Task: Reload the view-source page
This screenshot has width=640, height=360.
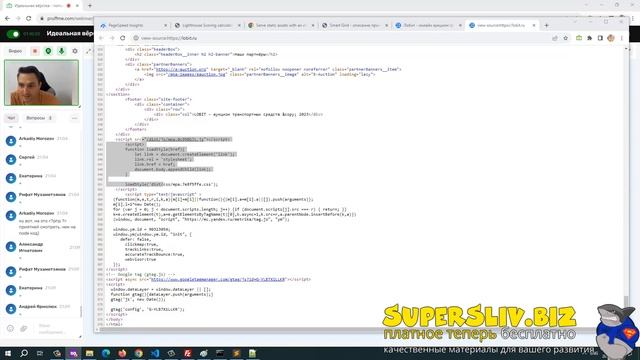Action: tap(122, 38)
